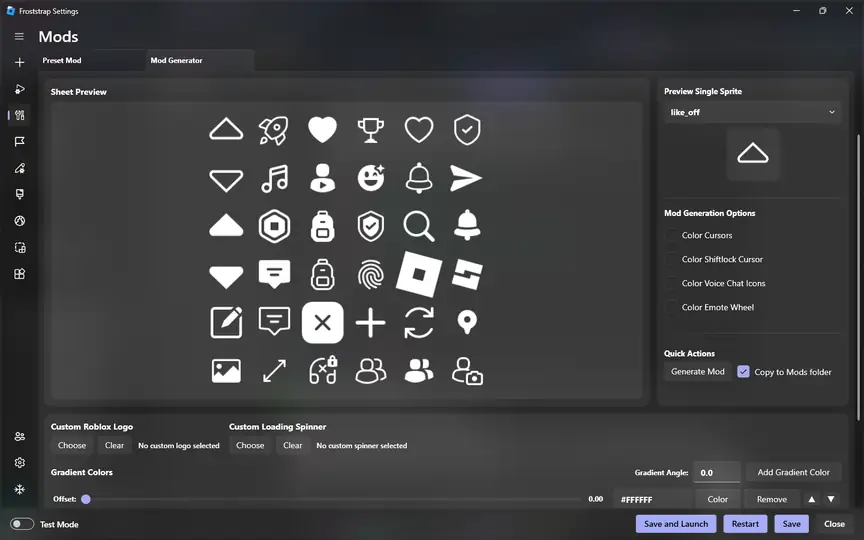
Task: Click the refresh arrows sprite
Action: click(x=419, y=322)
